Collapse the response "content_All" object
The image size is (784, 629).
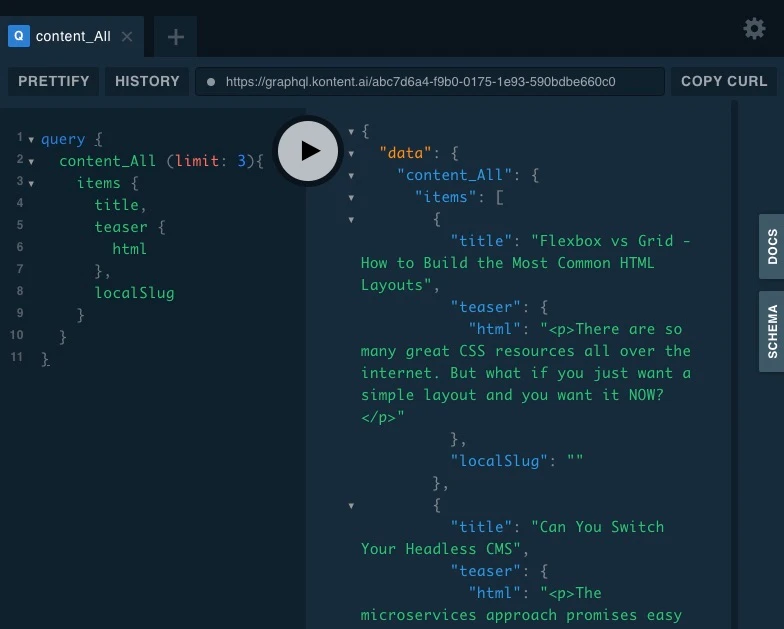[x=351, y=176]
